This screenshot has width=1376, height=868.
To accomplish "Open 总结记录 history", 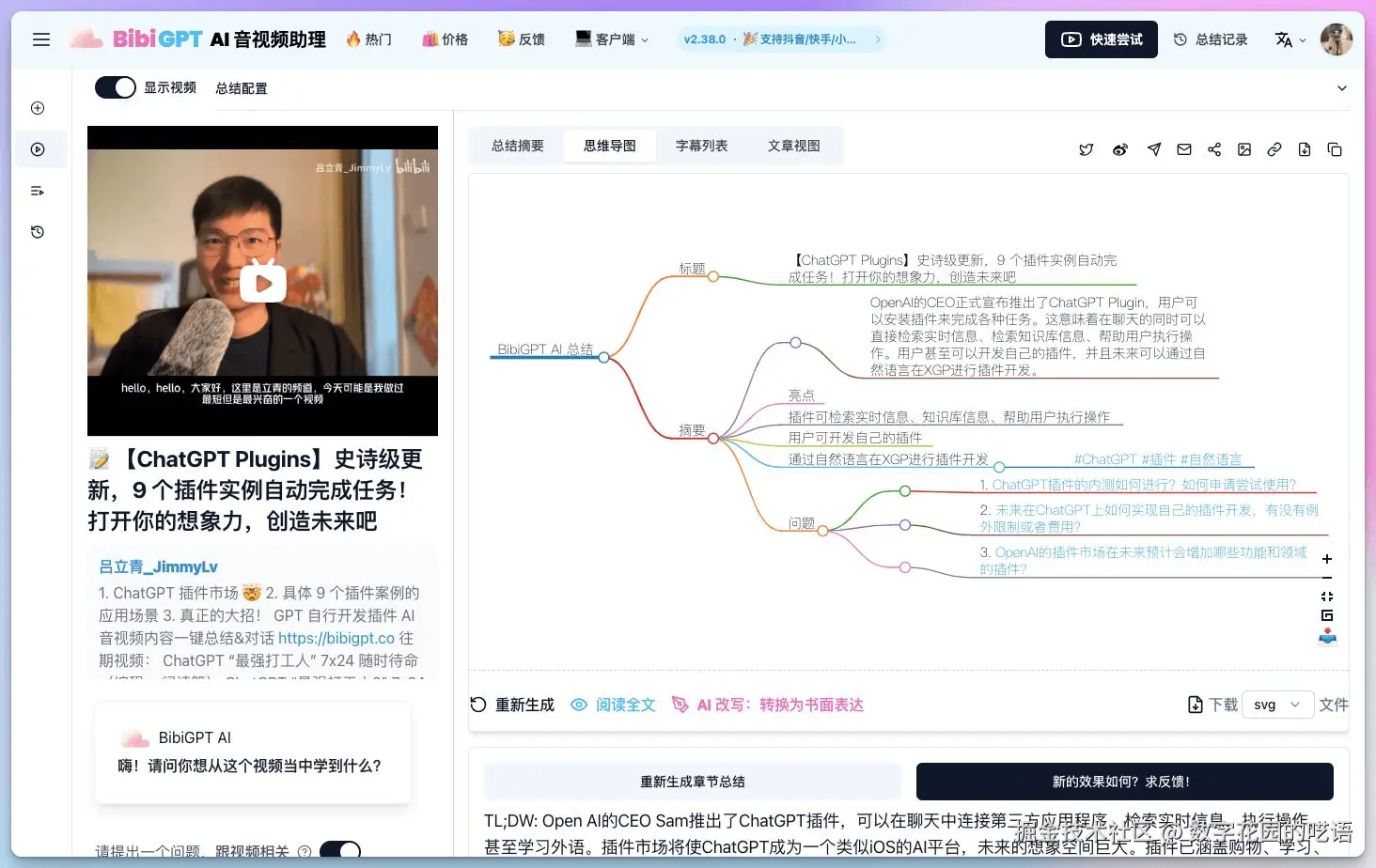I will (x=1212, y=39).
